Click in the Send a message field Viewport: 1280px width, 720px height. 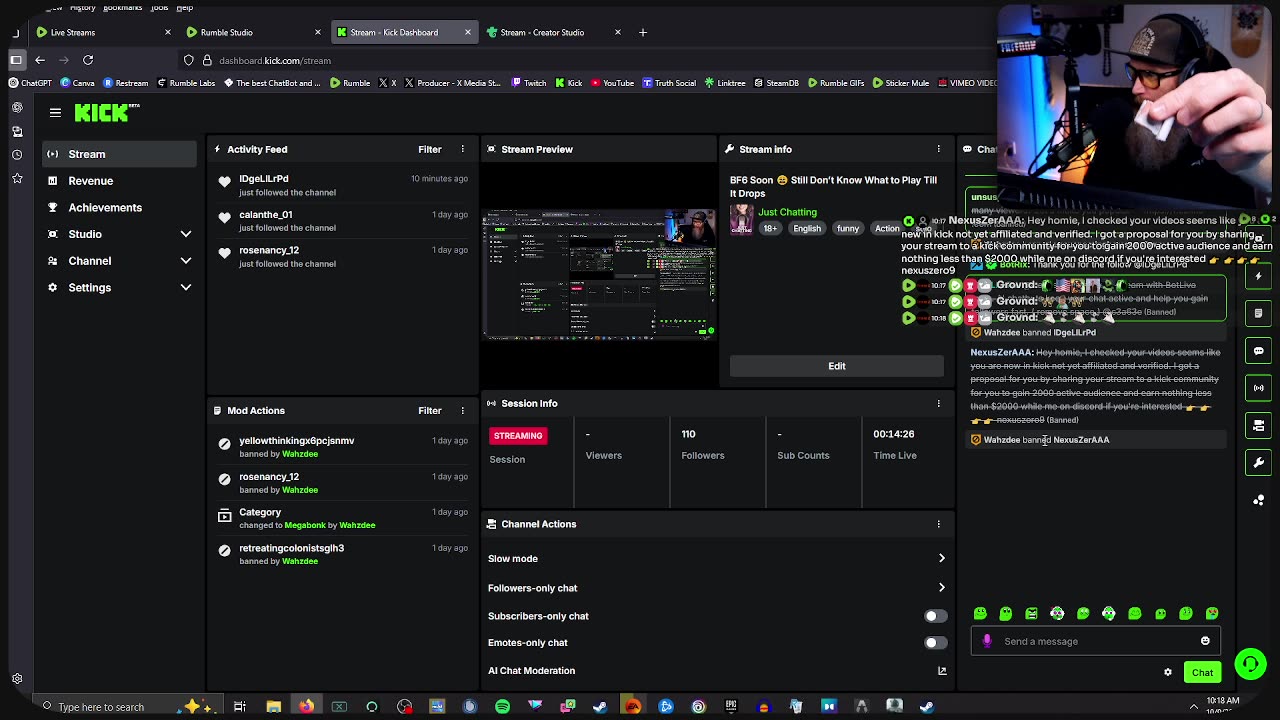pyautogui.click(x=1096, y=641)
